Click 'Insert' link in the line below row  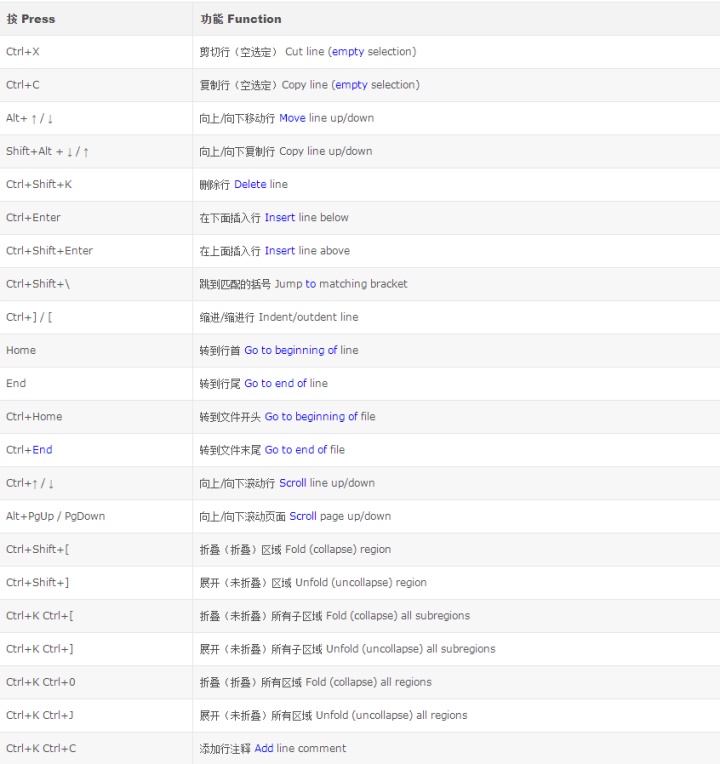click(x=280, y=217)
